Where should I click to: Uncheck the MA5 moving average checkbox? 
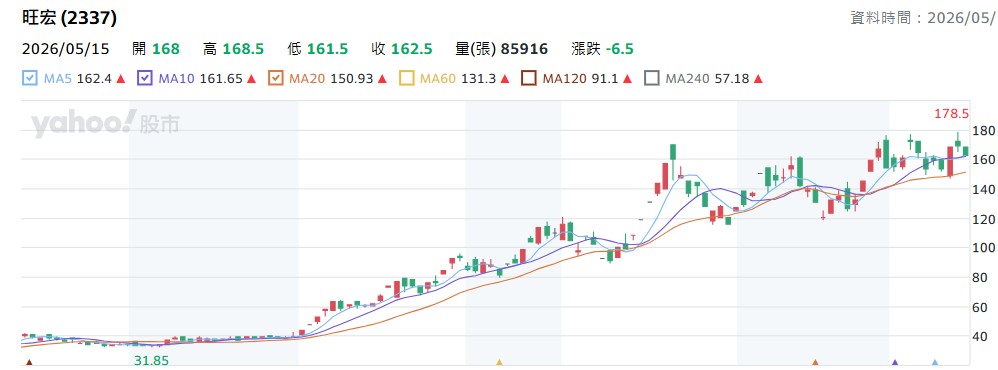(x=29, y=79)
